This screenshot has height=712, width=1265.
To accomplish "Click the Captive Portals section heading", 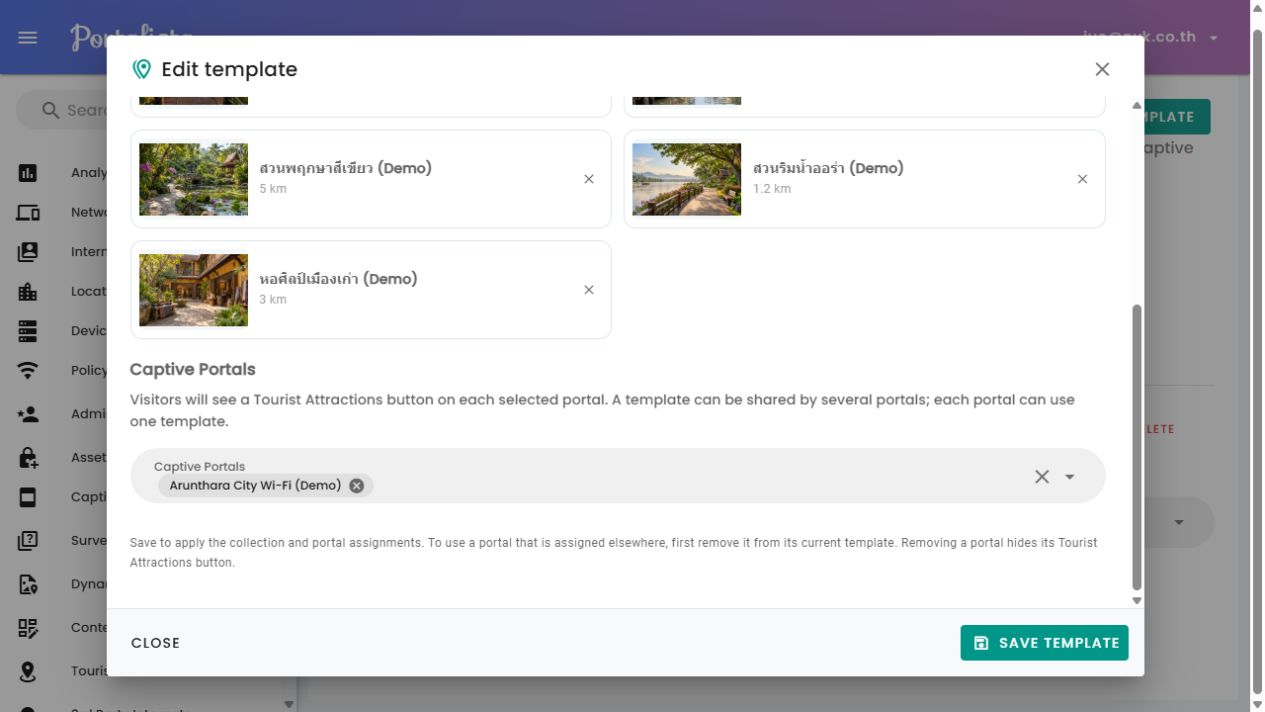I will click(x=192, y=369).
